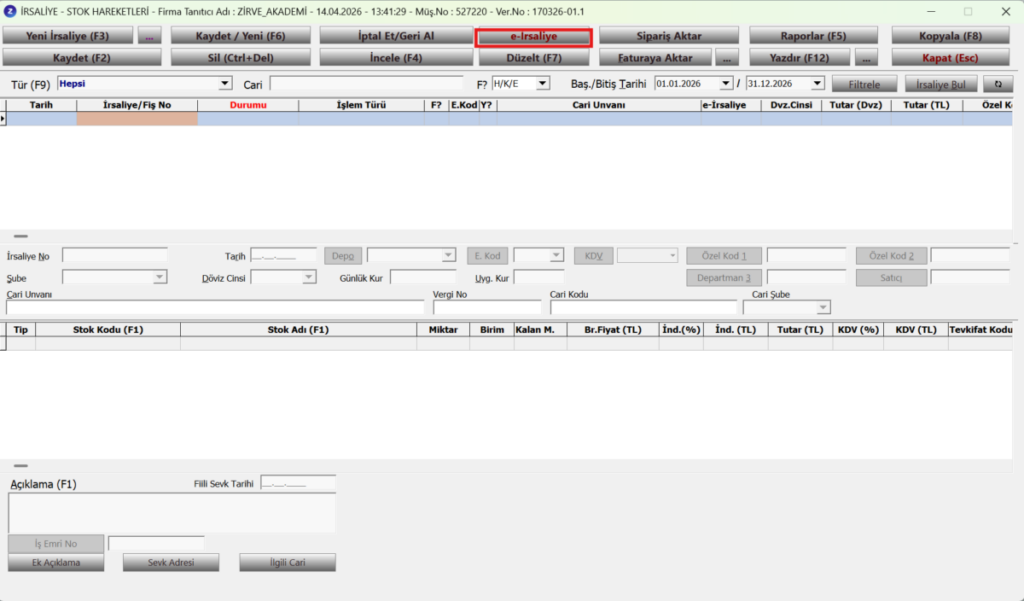Click the Cari filter input field
The height and width of the screenshot is (601, 1024).
[x=366, y=84]
